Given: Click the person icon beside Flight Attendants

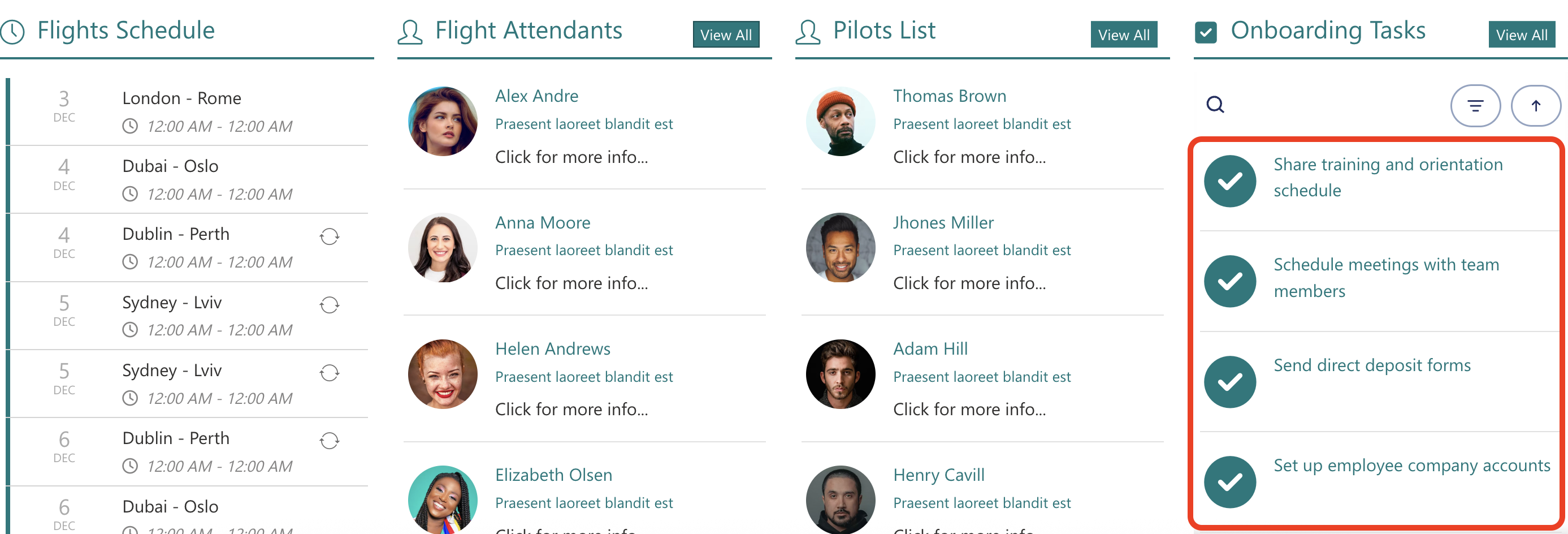Looking at the screenshot, I should (410, 32).
